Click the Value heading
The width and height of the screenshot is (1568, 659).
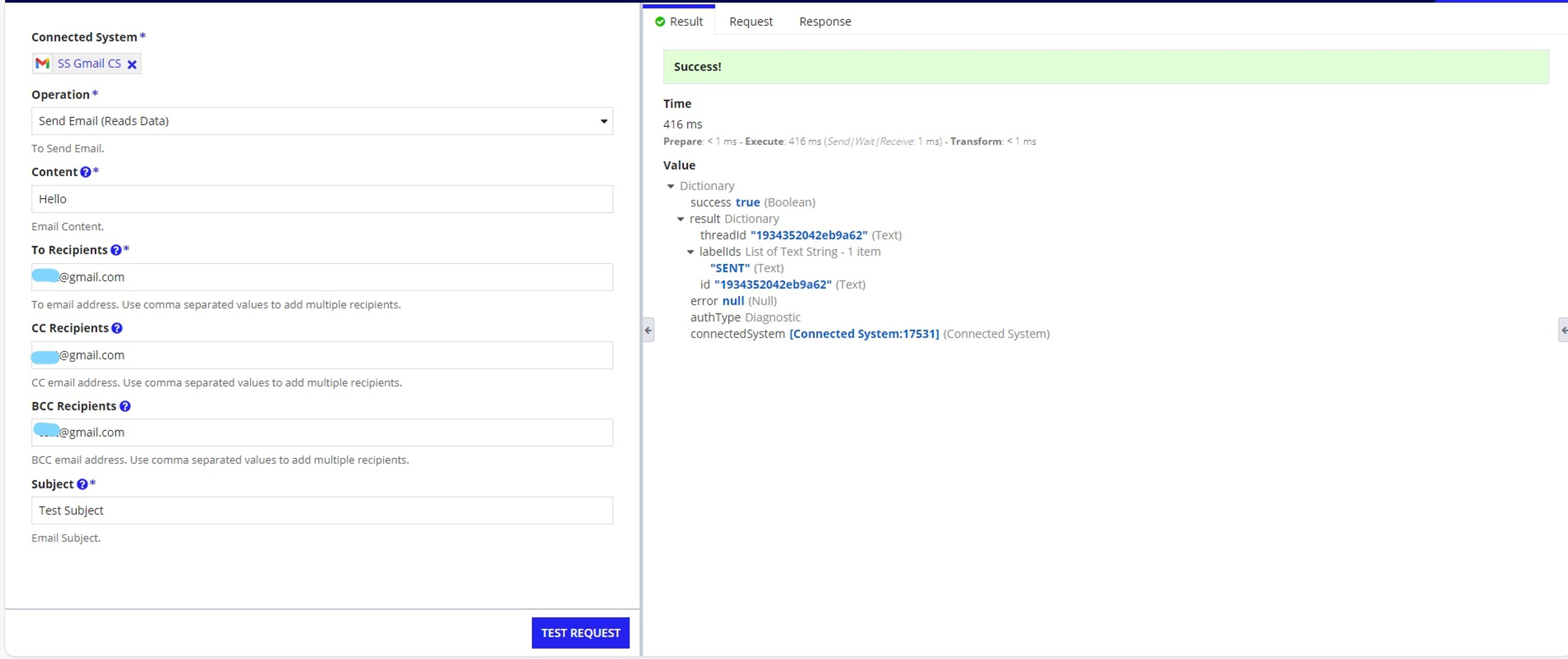679,165
